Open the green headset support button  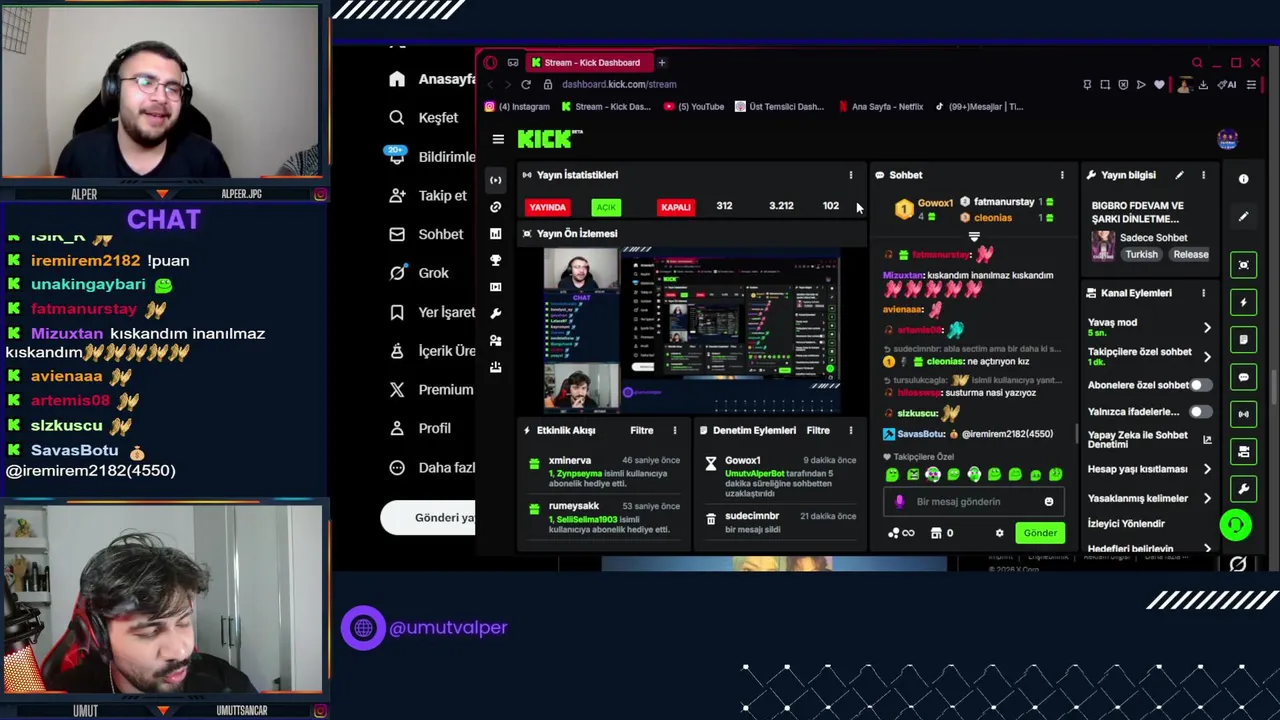[x=1235, y=525]
